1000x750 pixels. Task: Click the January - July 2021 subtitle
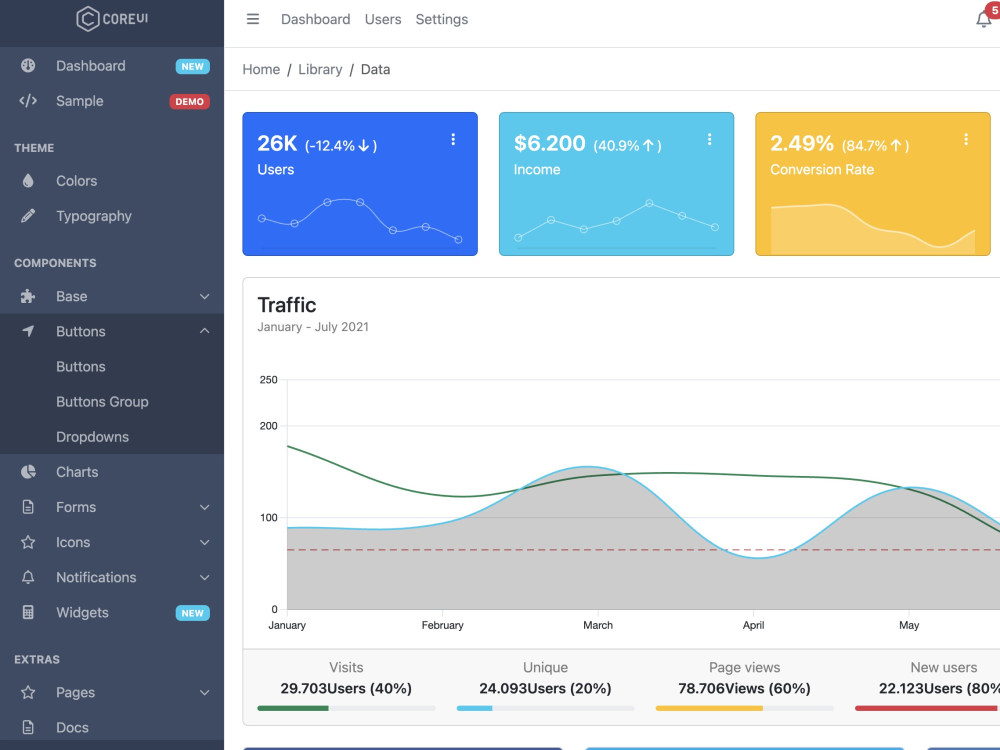coord(313,327)
